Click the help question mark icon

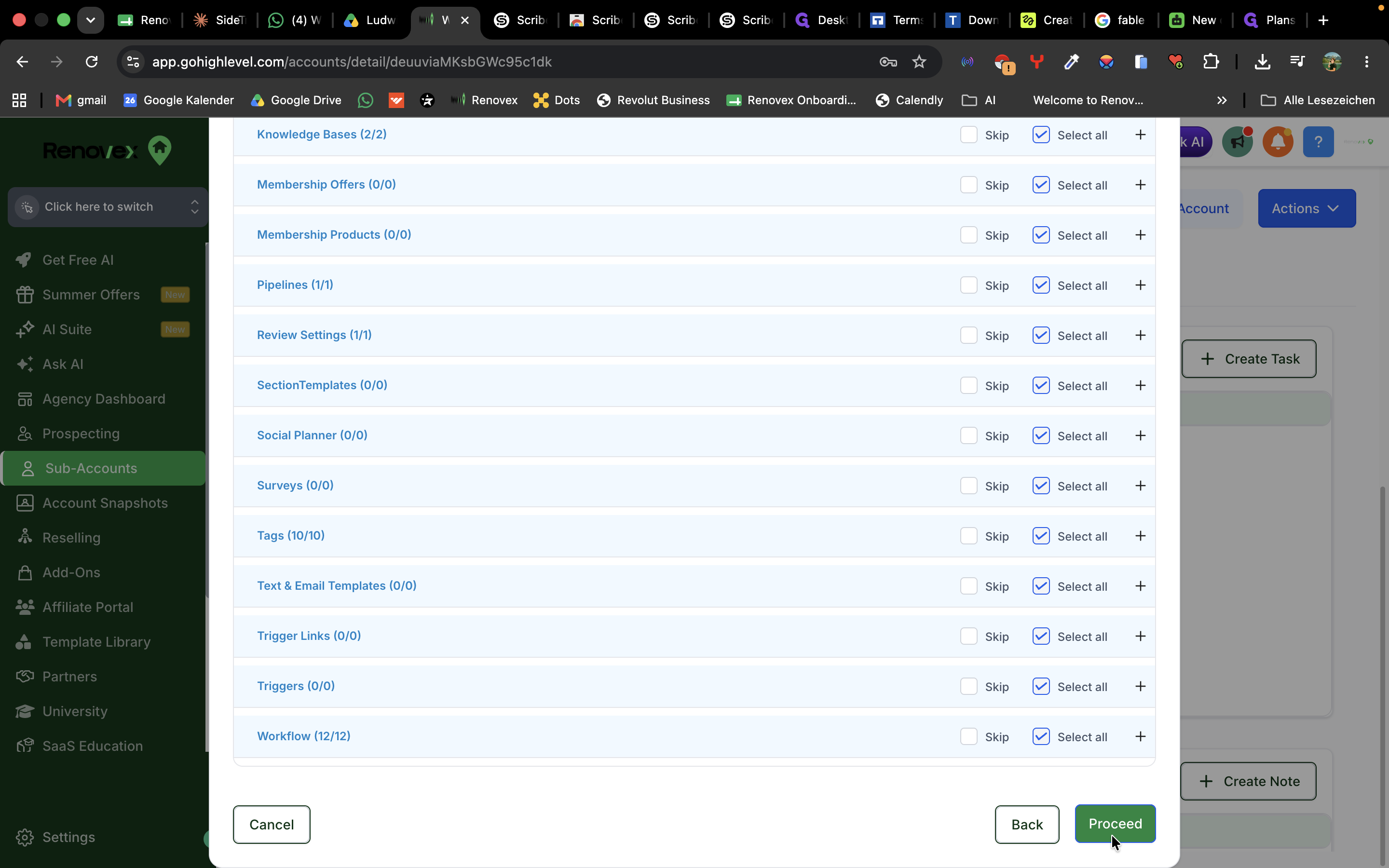coord(1318,142)
